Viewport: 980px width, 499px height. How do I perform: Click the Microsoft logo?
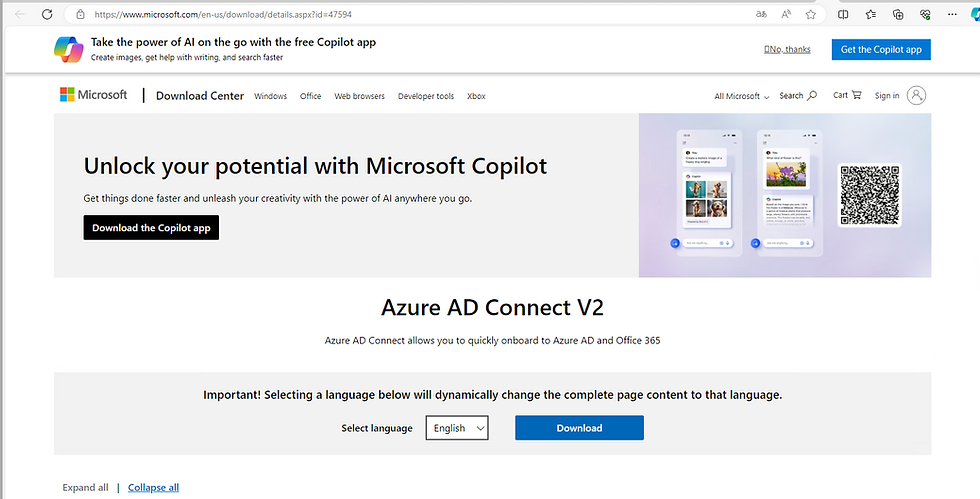click(x=93, y=94)
